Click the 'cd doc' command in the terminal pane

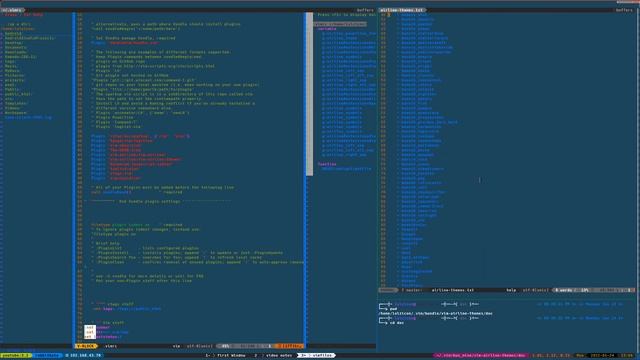pos(397,323)
